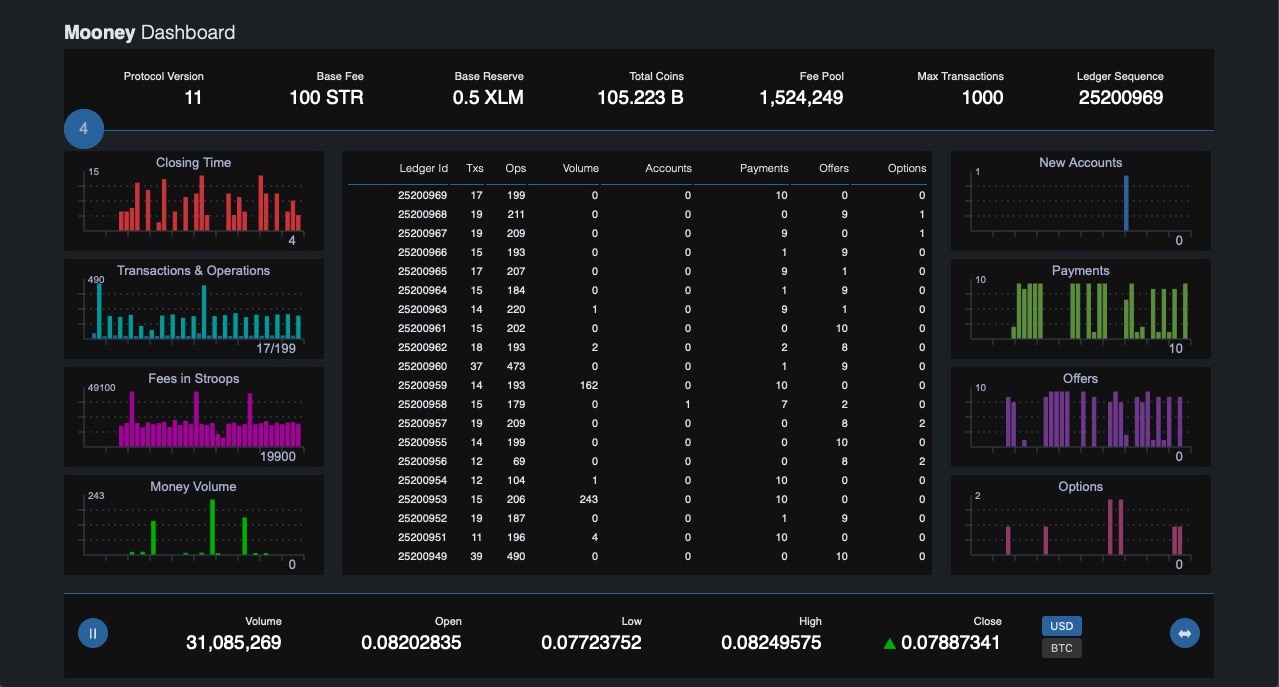Click volume 243 in row 25200953
The height and width of the screenshot is (687, 1279).
588,499
